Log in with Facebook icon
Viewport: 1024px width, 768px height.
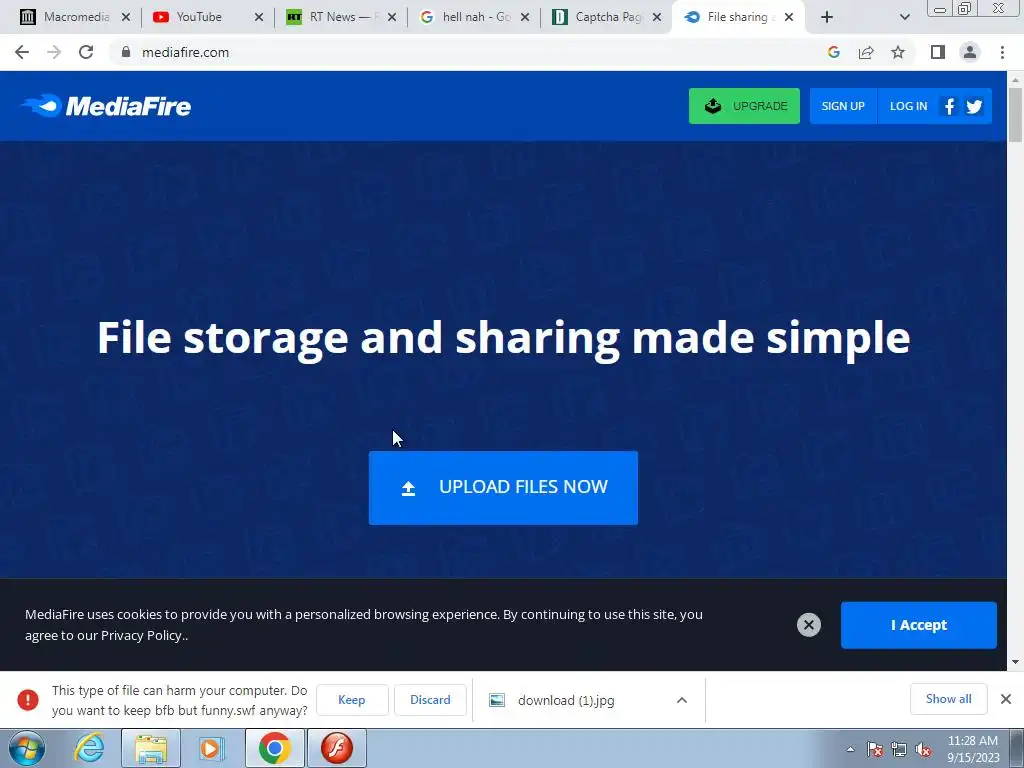[950, 106]
